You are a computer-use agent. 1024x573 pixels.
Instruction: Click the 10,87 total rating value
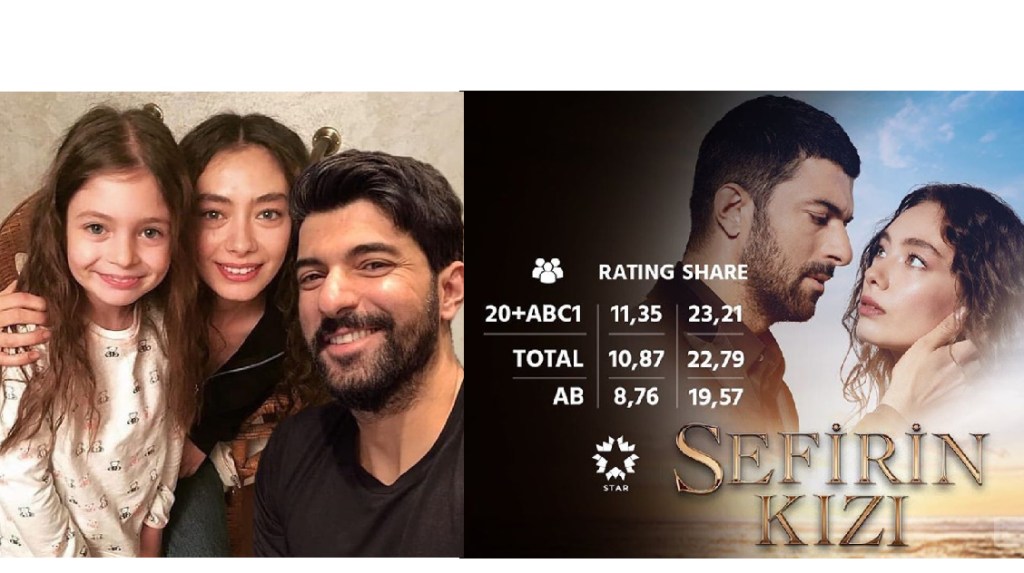636,359
